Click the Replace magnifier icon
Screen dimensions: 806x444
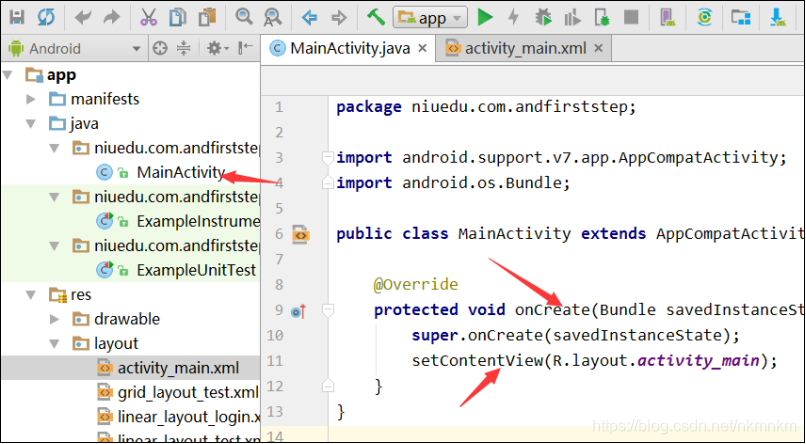click(x=272, y=18)
